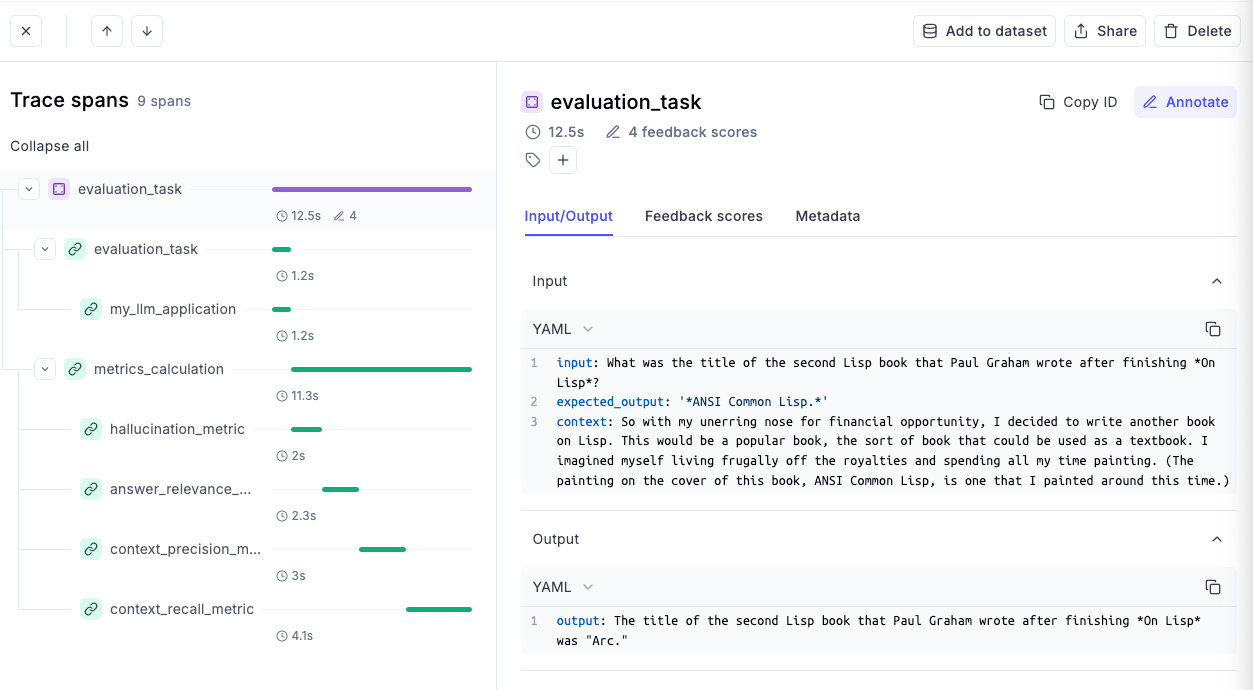Copy the trace ID
This screenshot has width=1253, height=690.
coord(1078,102)
